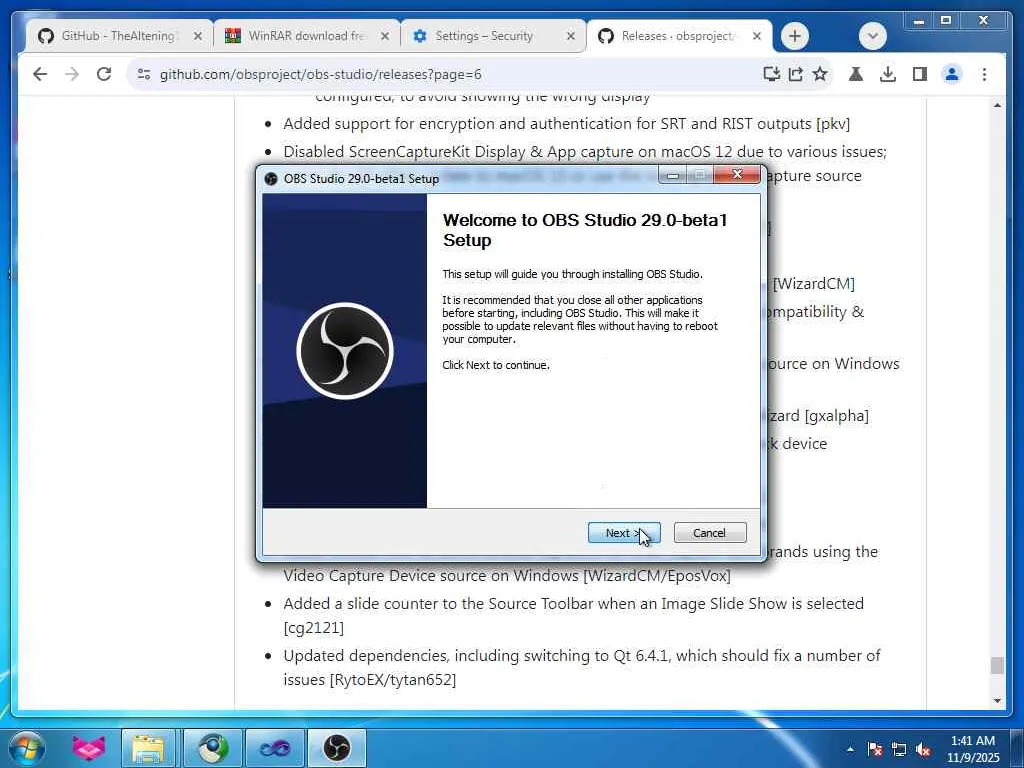This screenshot has width=1024, height=768.
Task: Open Windows Explorer from taskbar
Action: click(148, 748)
